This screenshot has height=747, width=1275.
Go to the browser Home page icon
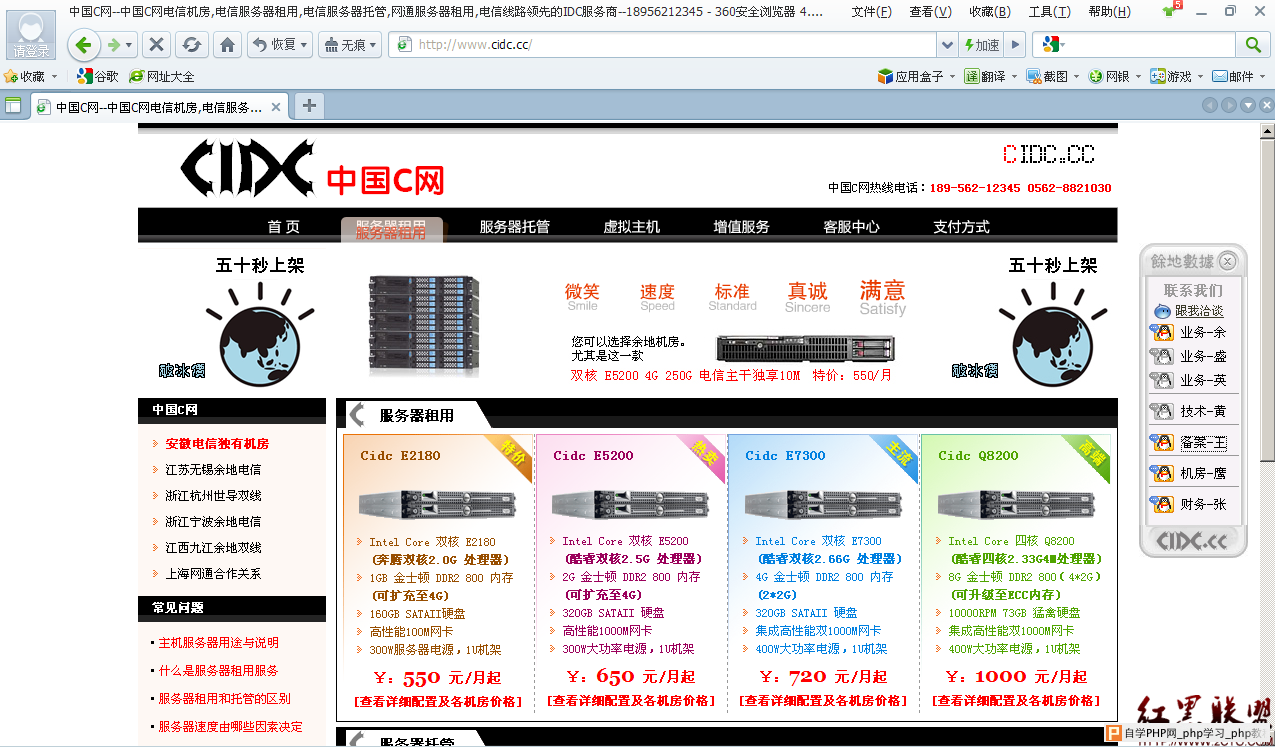coord(227,45)
